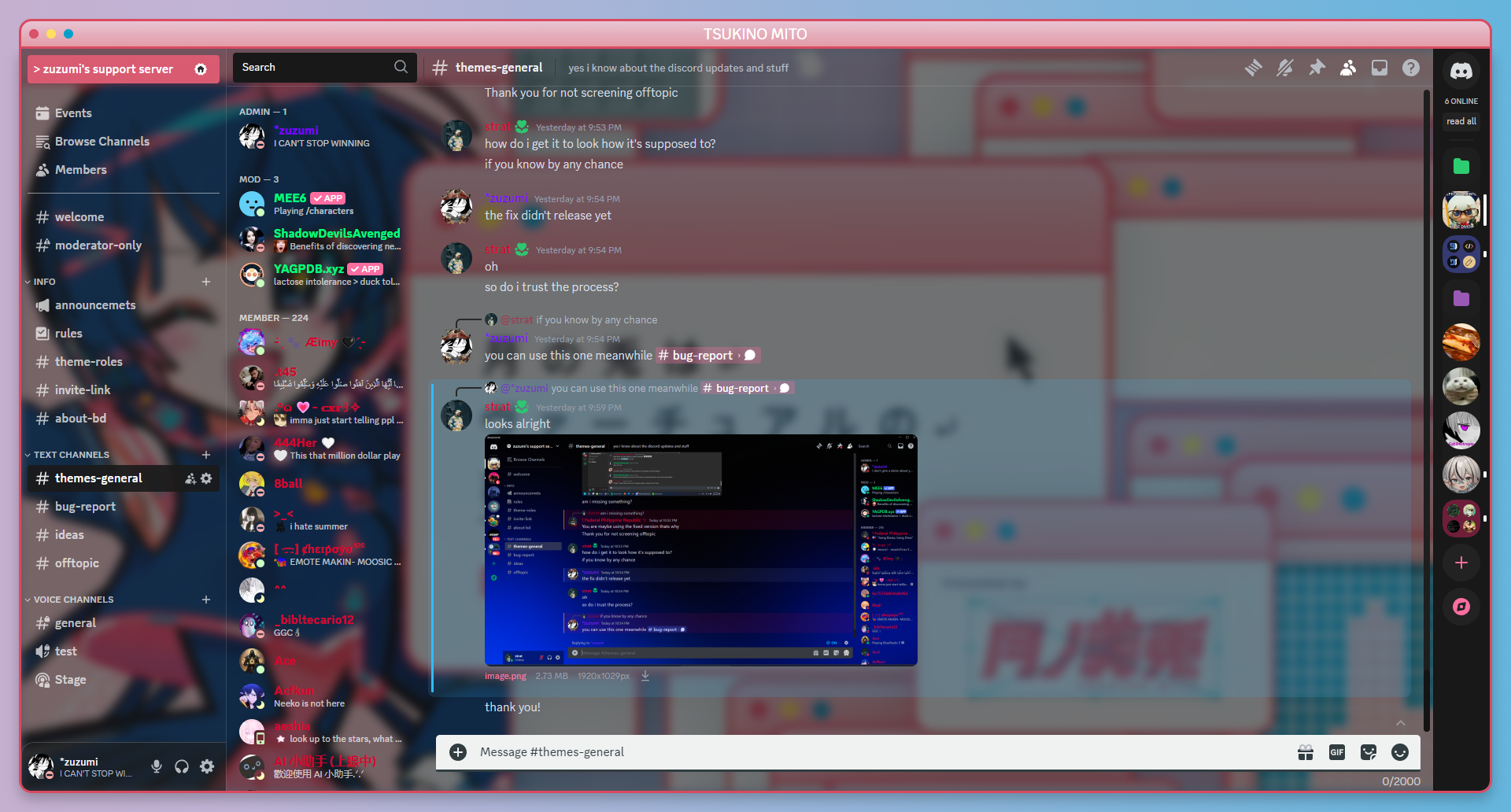Open the Stage channel

click(124, 680)
